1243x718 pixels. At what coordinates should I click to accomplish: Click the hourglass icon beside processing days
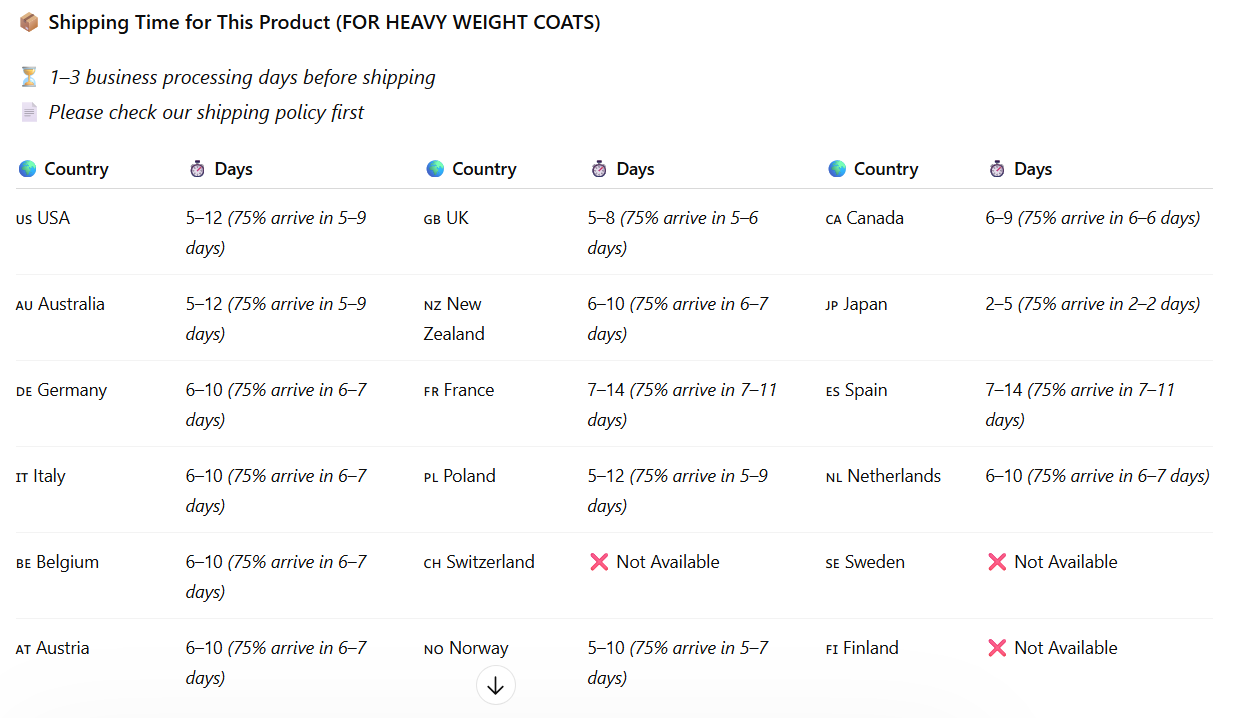tap(29, 77)
